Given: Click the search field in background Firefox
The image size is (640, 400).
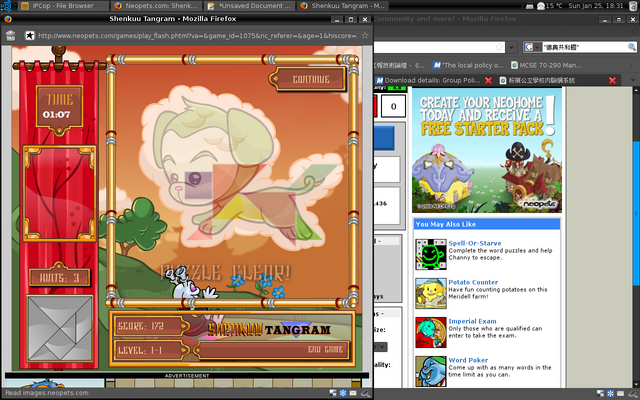Looking at the screenshot, I should tap(584, 47).
